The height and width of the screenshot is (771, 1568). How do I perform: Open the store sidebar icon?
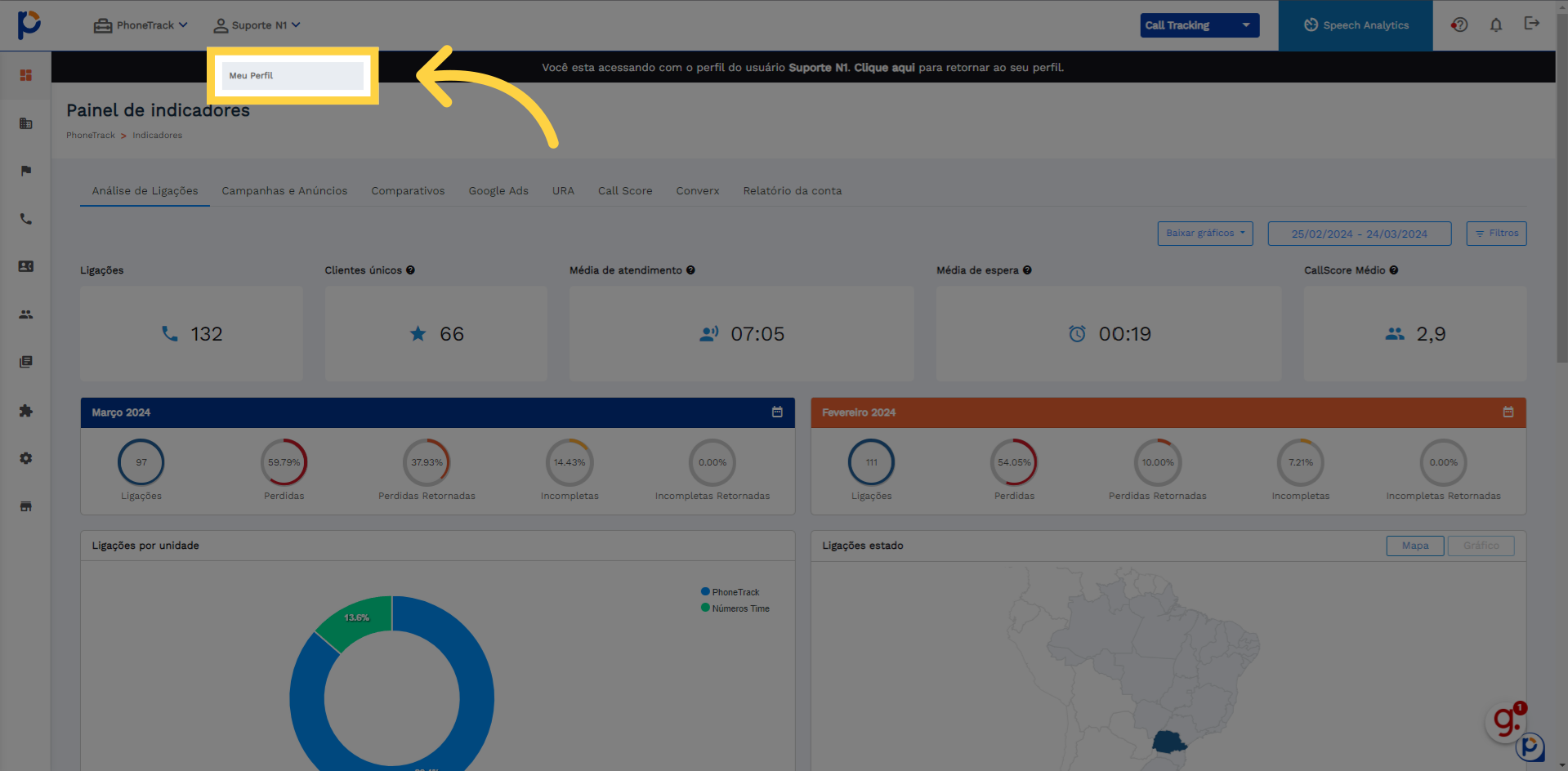[26, 506]
